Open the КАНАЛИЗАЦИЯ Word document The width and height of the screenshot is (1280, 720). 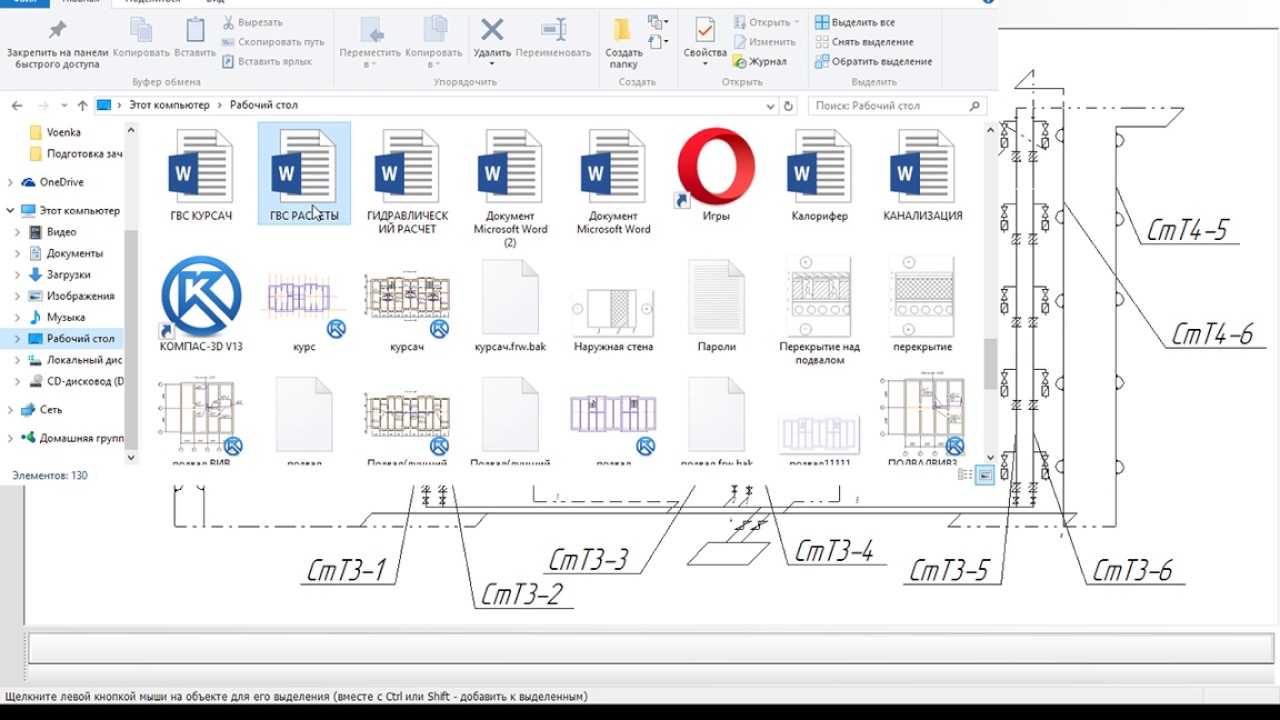[x=922, y=174]
